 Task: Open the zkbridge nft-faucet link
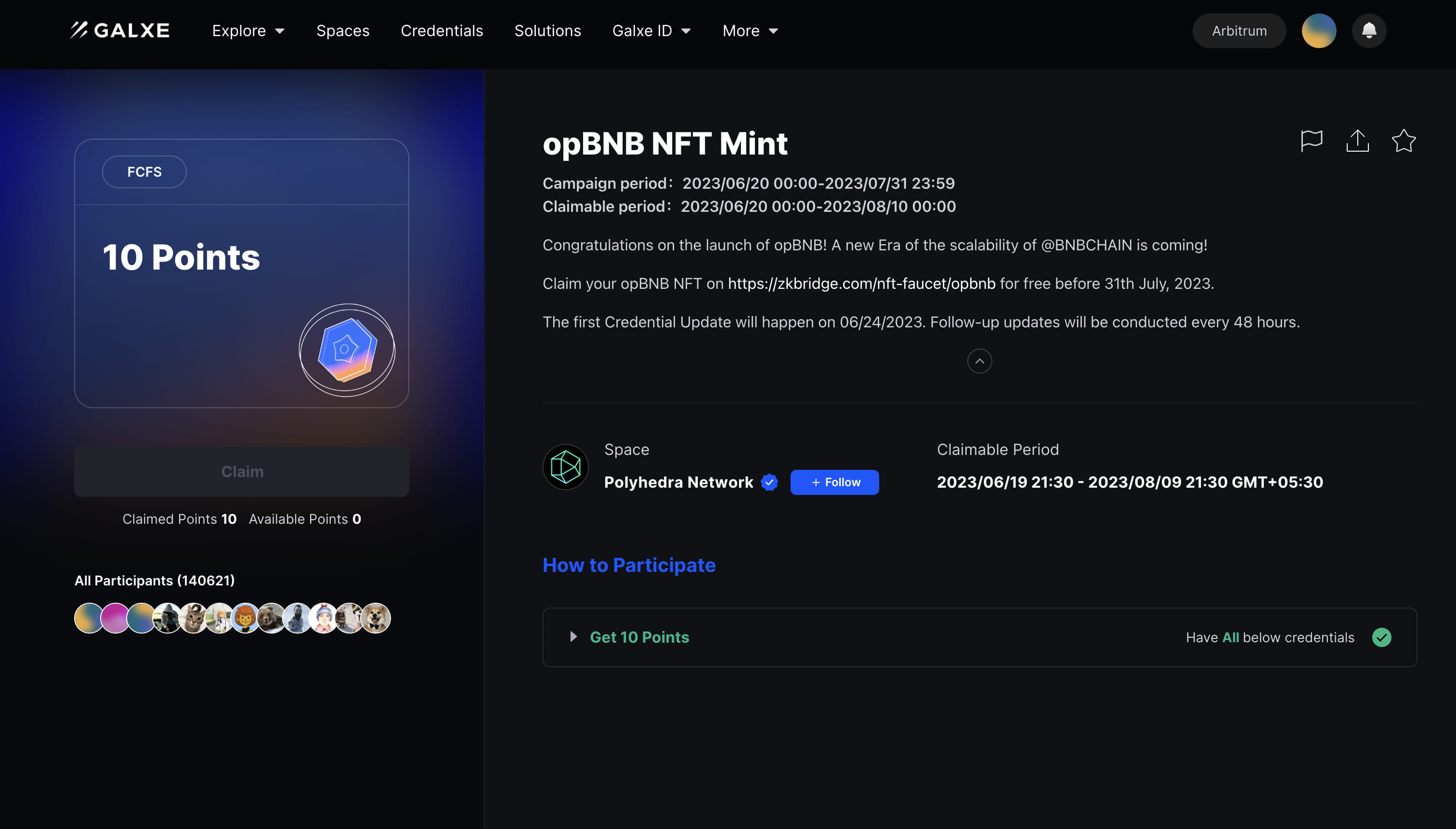tap(861, 284)
